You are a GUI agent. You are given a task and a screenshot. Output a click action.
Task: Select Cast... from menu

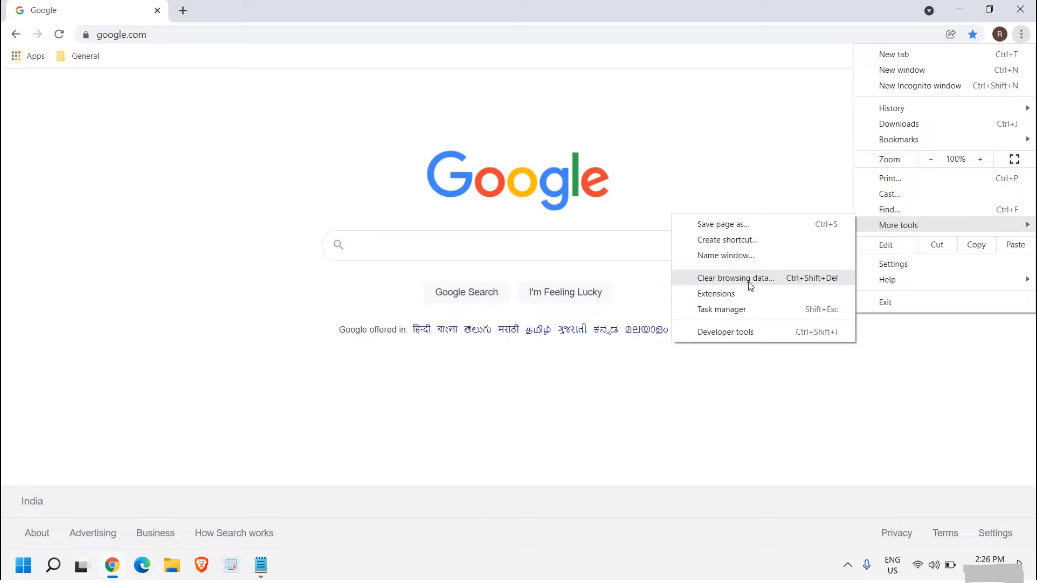[x=946, y=194]
